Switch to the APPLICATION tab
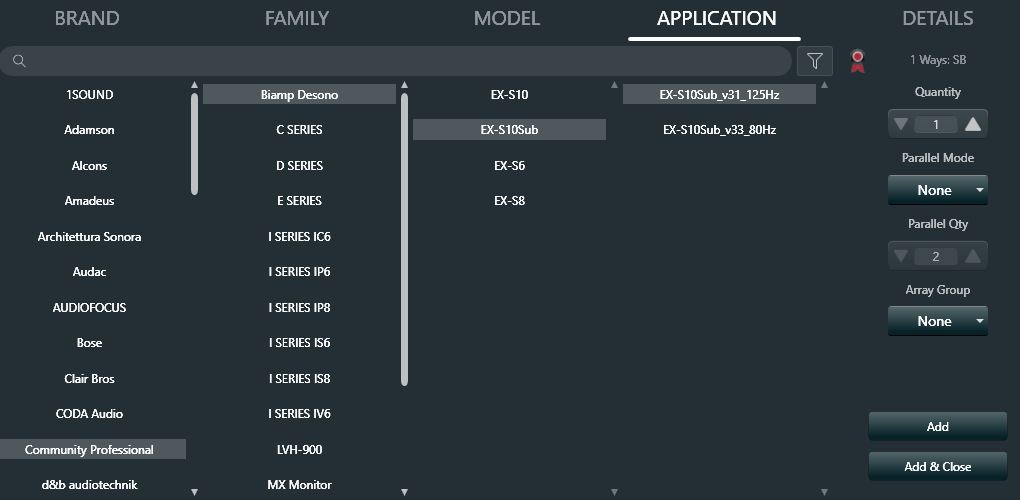This screenshot has height=500, width=1020. tap(716, 18)
